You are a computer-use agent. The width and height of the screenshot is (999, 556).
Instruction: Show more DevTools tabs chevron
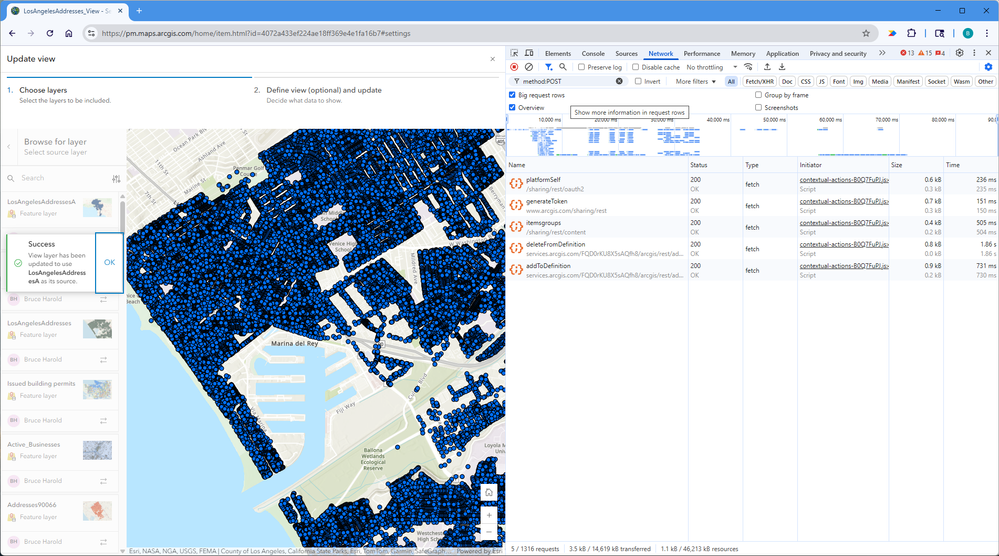pyautogui.click(x=882, y=53)
